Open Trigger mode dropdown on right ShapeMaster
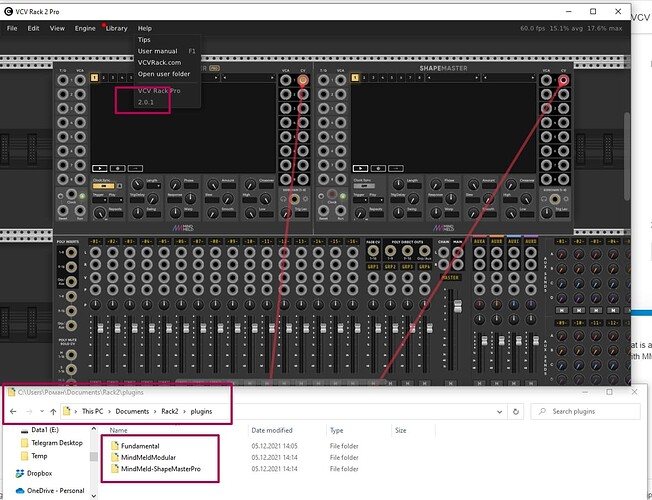This screenshot has height=500, width=652. pyautogui.click(x=361, y=200)
